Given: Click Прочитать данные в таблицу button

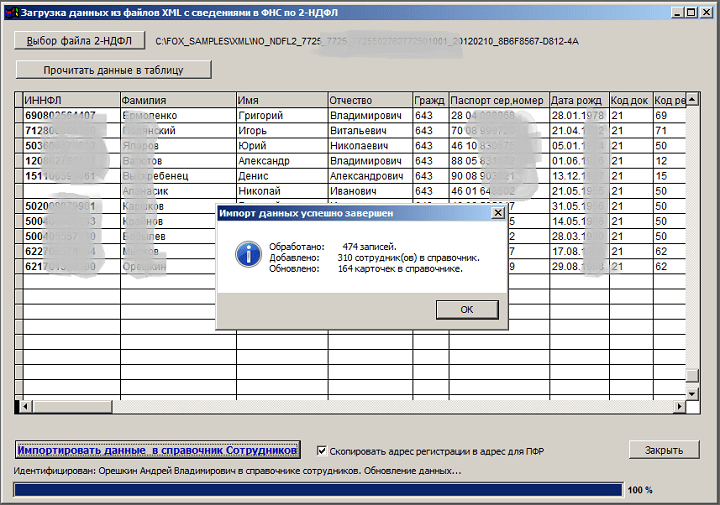Looking at the screenshot, I should (x=113, y=70).
